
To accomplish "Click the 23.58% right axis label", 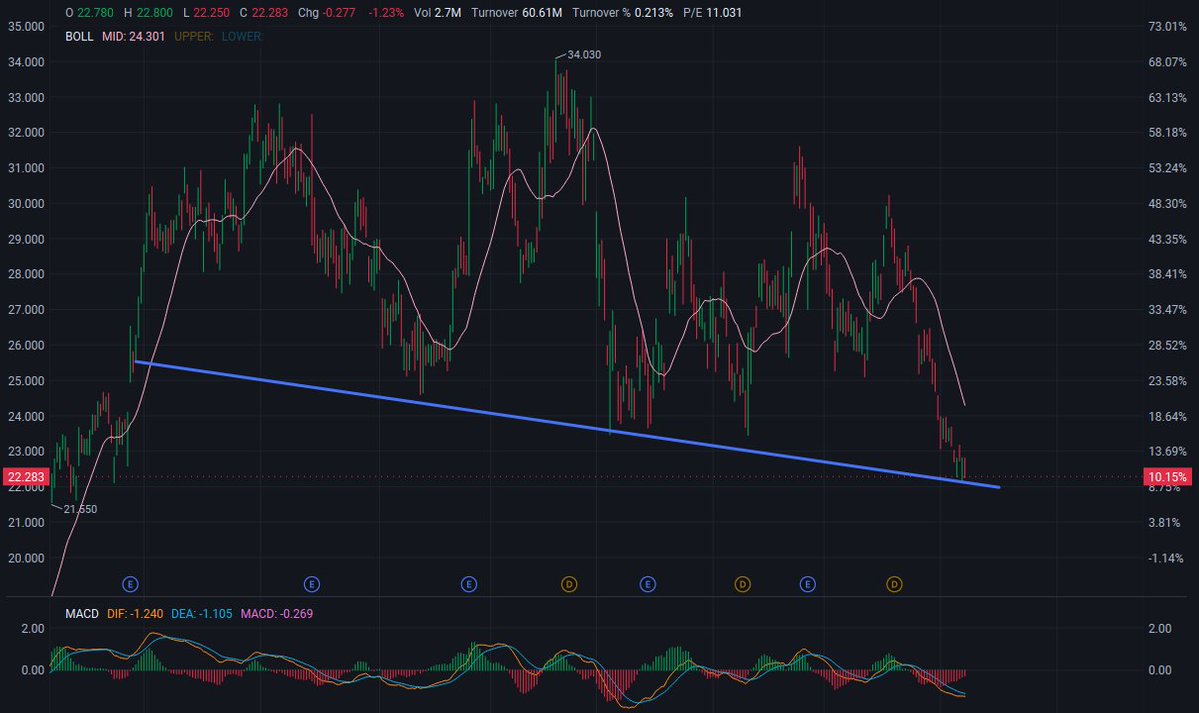I will pyautogui.click(x=1167, y=380).
